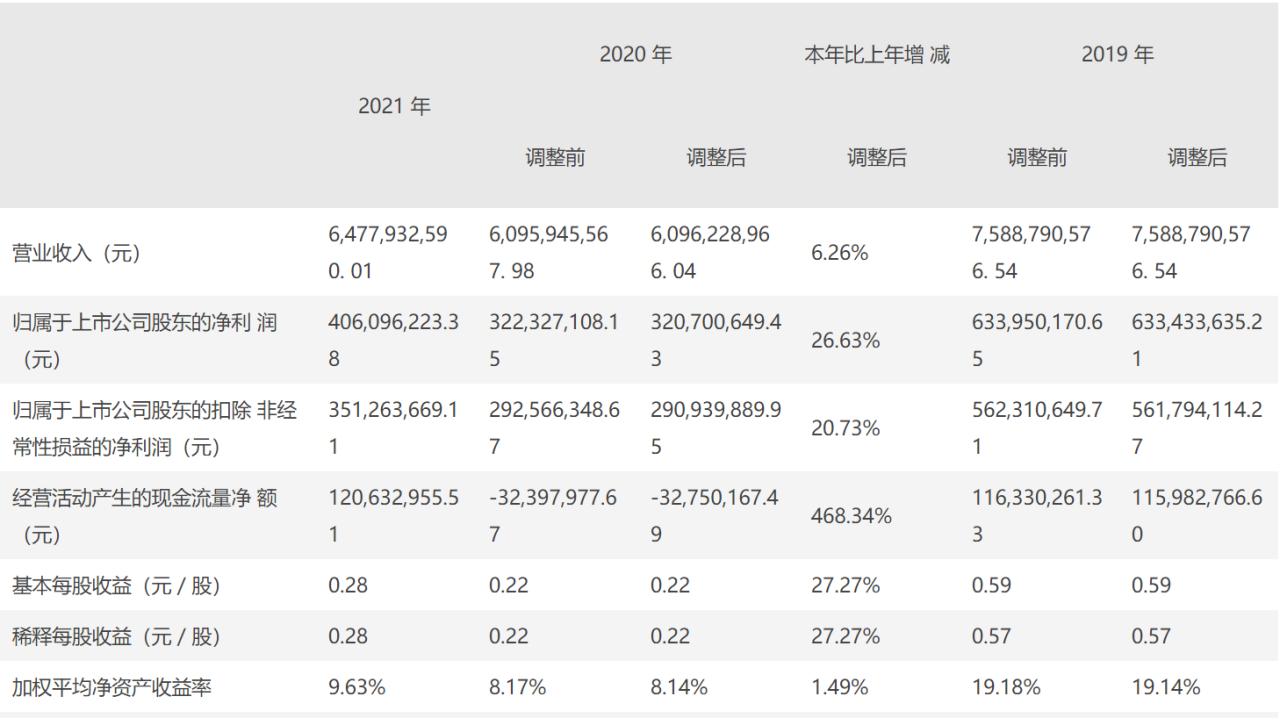Click the 1.49% change cell

(840, 687)
